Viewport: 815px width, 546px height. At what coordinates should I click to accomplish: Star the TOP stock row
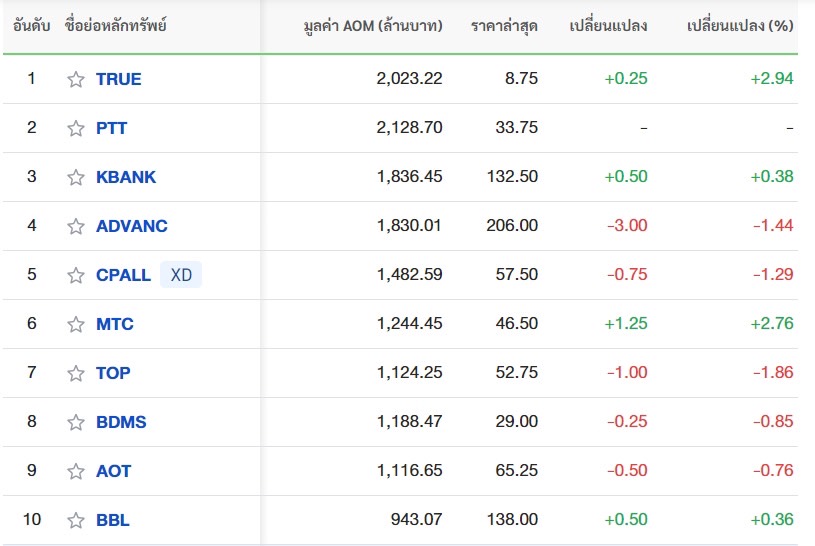click(x=76, y=373)
